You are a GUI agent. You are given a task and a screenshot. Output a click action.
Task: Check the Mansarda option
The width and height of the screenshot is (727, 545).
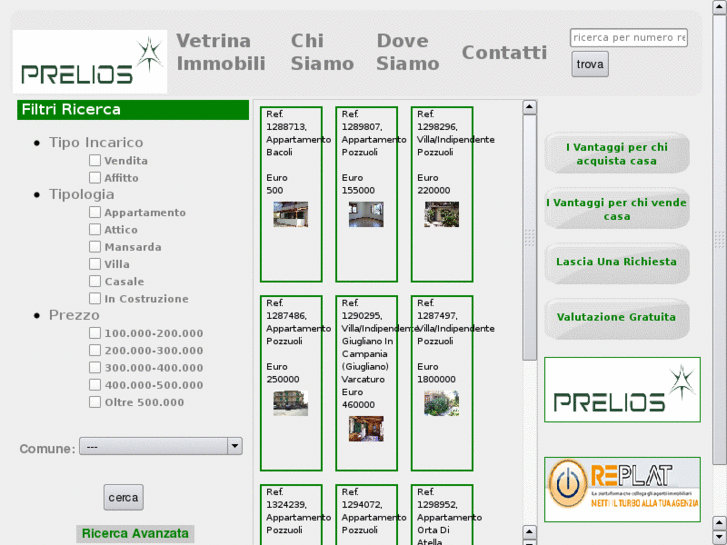[95, 246]
